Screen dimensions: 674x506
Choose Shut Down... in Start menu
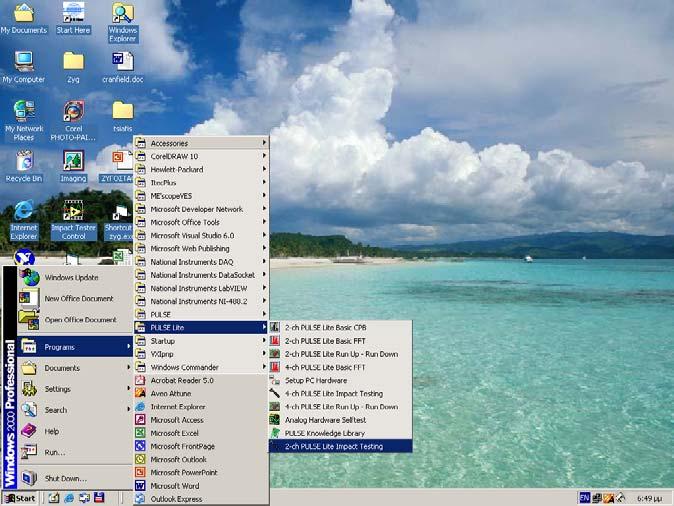75,478
